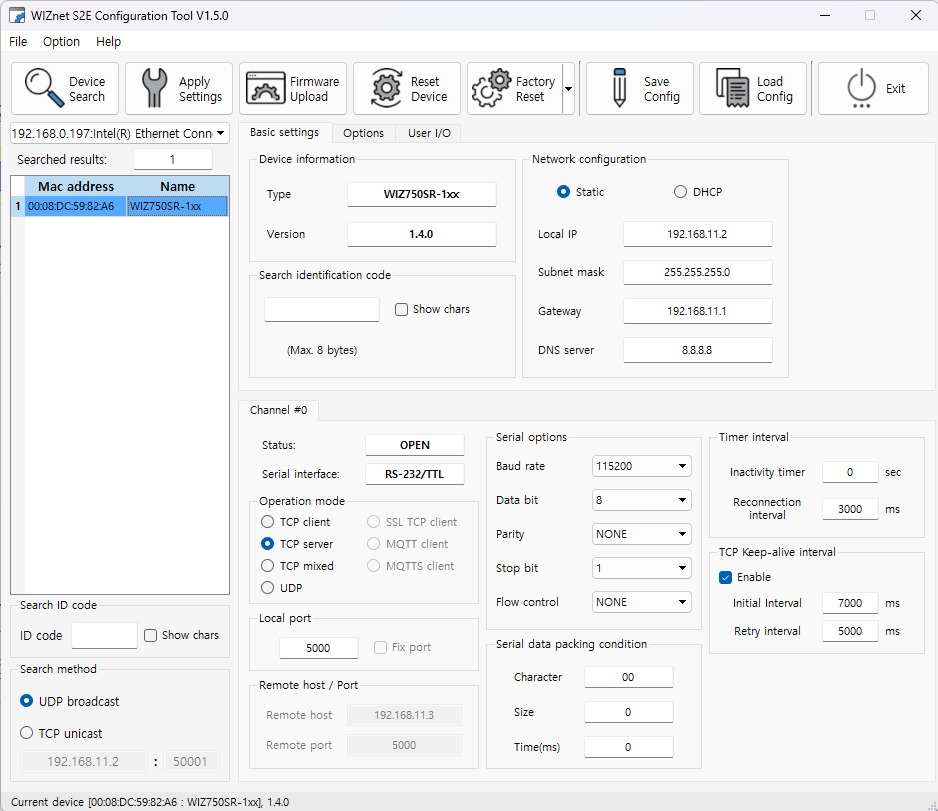Click Keep-alive Initial Interval field
This screenshot has width=938, height=811.
pyautogui.click(x=850, y=603)
